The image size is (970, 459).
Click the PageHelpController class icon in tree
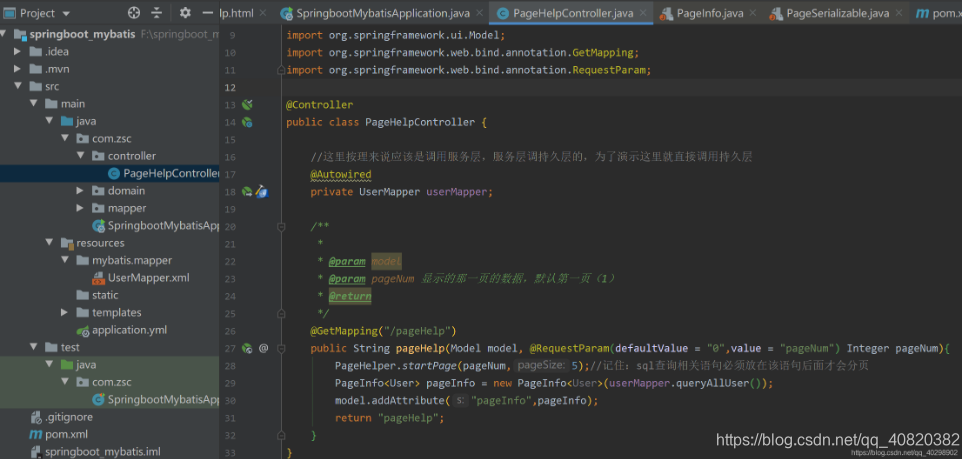tap(114, 173)
